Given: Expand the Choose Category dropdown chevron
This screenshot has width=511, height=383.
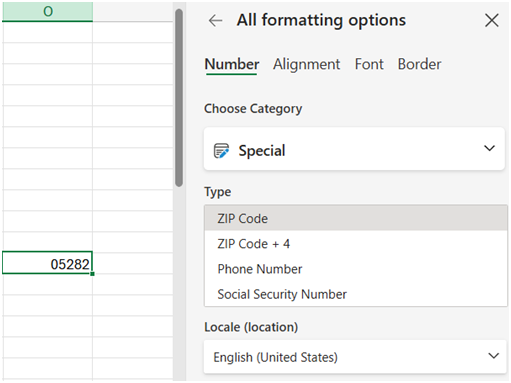Looking at the screenshot, I should (x=489, y=148).
